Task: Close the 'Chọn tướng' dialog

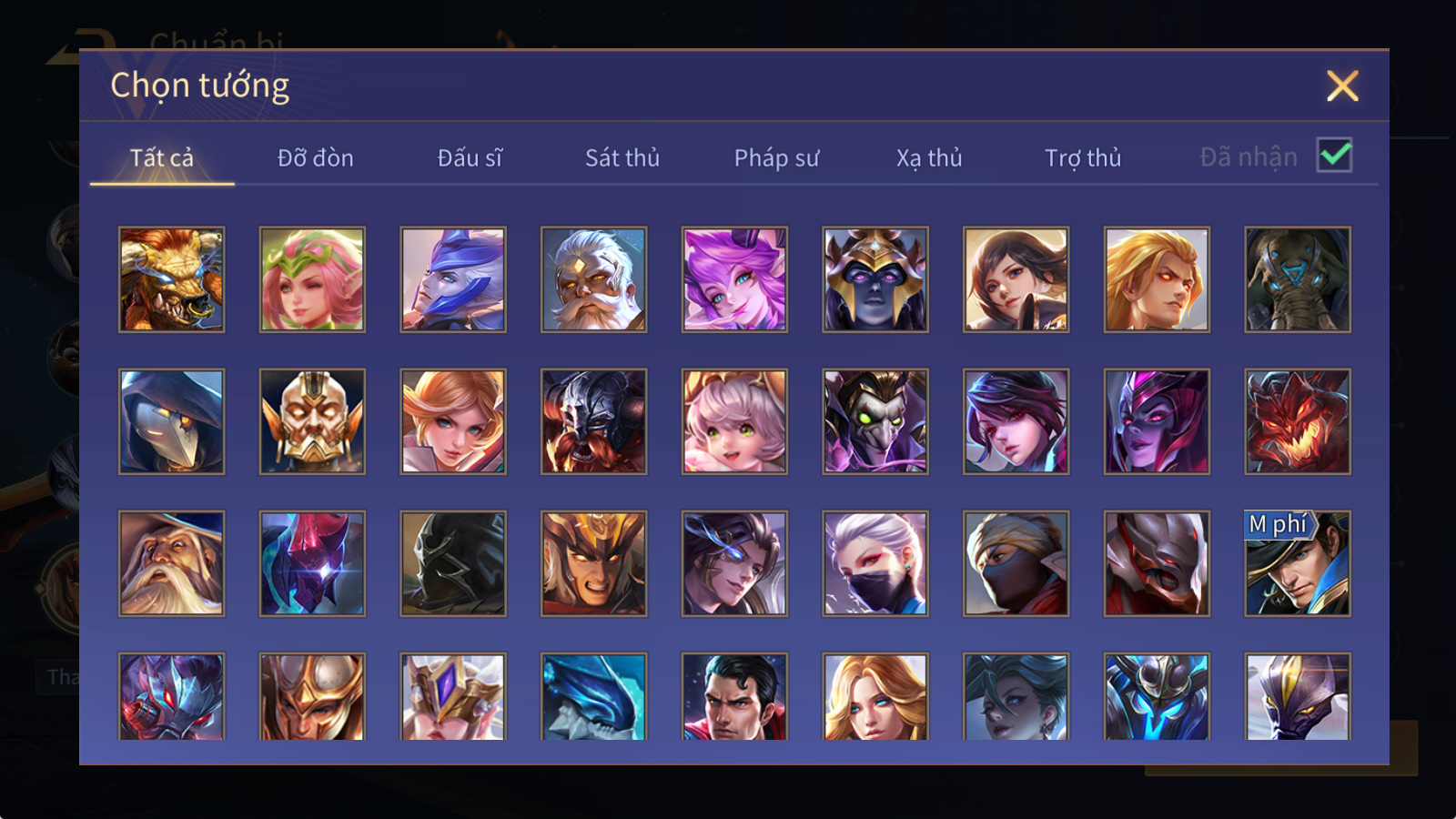Action: point(1342,86)
